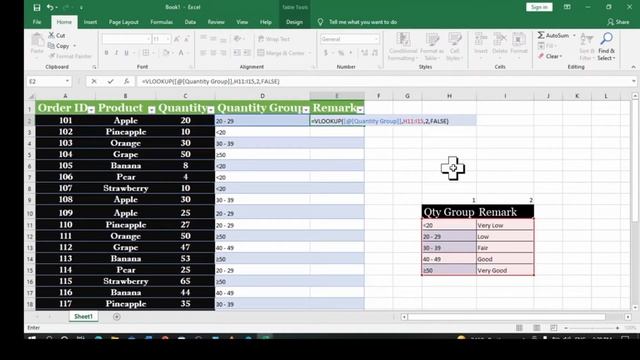
Task: Click the Sign in button
Action: pyautogui.click(x=539, y=7)
